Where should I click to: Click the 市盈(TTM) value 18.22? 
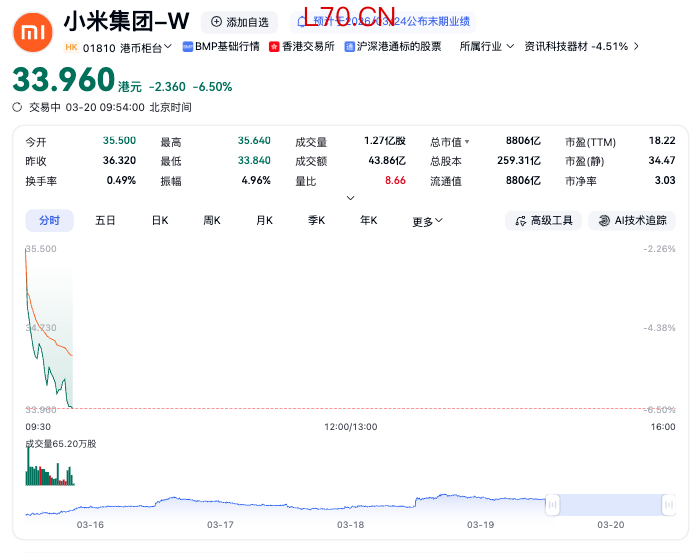[x=662, y=140]
